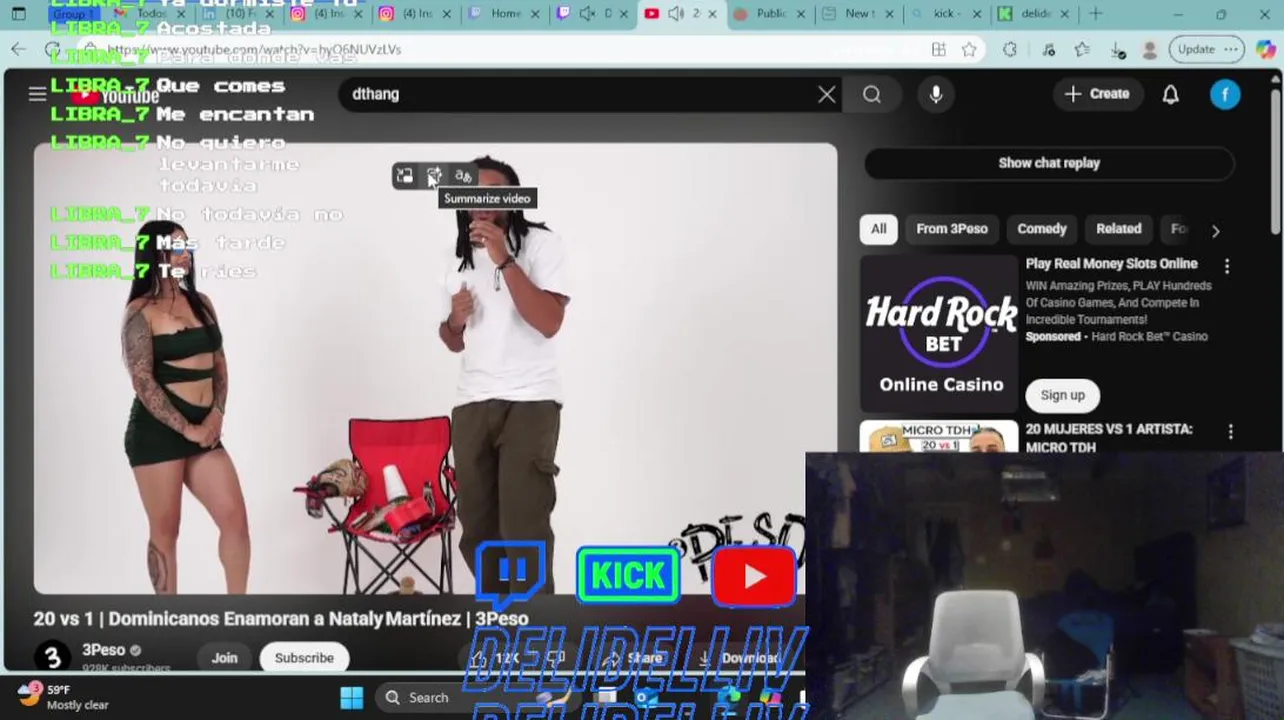Image resolution: width=1284 pixels, height=720 pixels.
Task: Add this page to favorites star
Action: (x=969, y=50)
